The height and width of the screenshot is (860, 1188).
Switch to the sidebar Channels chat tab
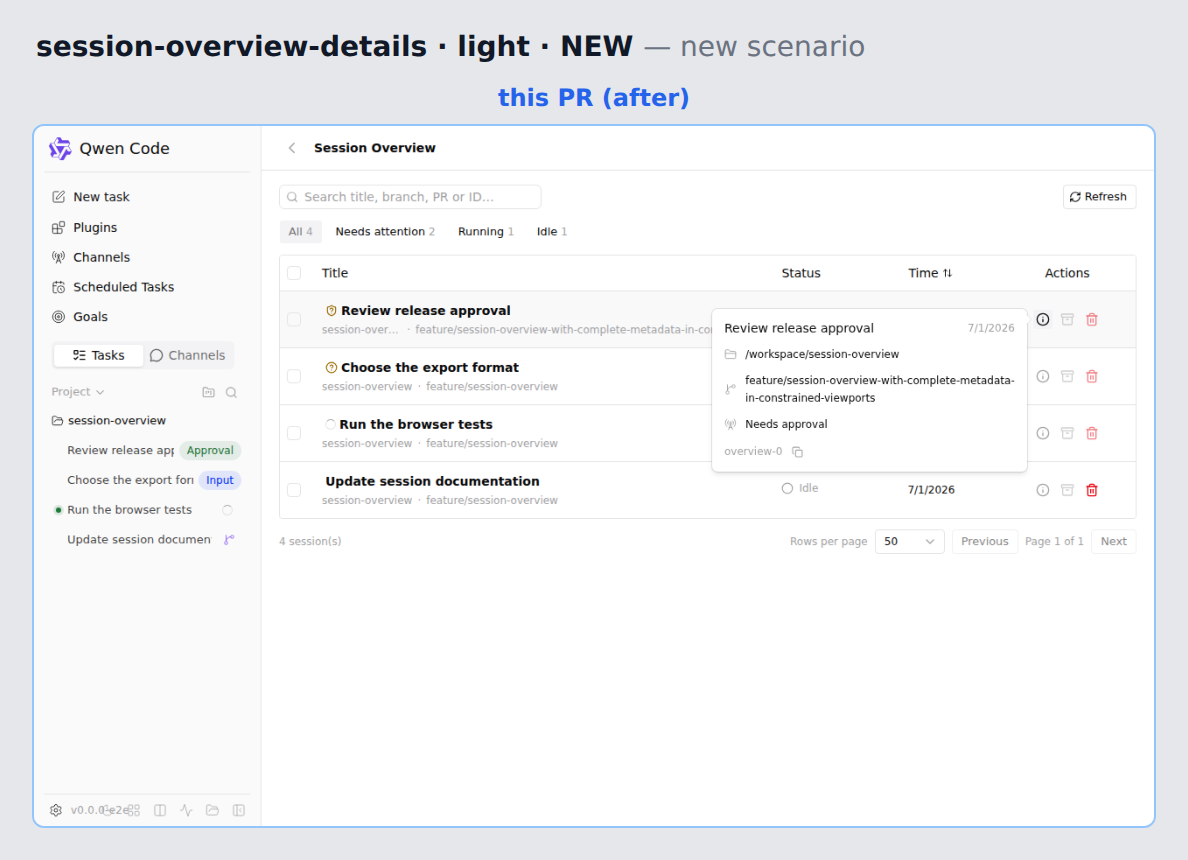click(188, 355)
